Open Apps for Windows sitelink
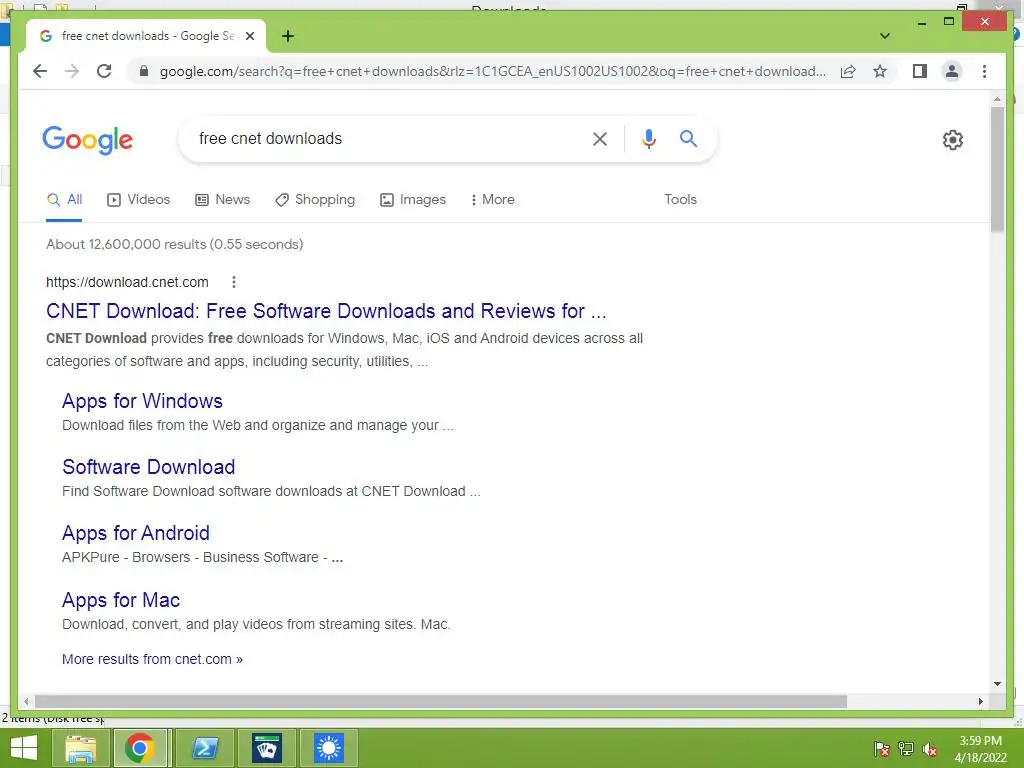Screen dimensions: 1024x768 pyautogui.click(x=142, y=401)
